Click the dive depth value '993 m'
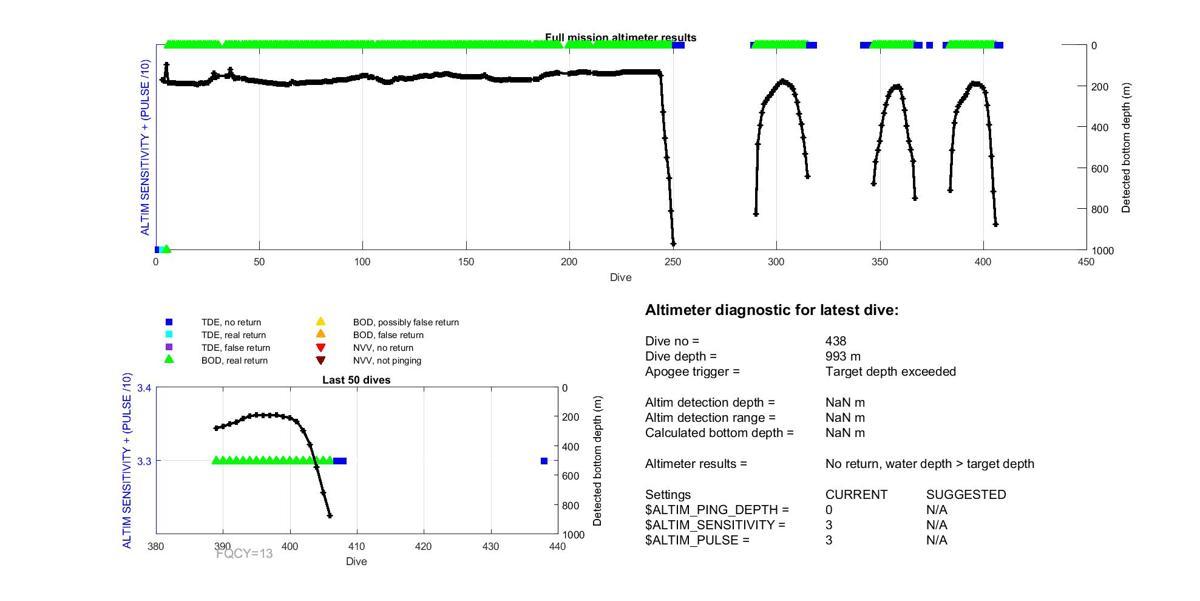This screenshot has height=601, width=1200. (845, 356)
